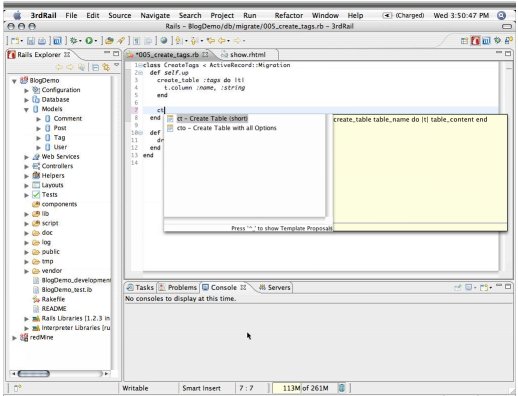Expand the redMine project node

14,338
